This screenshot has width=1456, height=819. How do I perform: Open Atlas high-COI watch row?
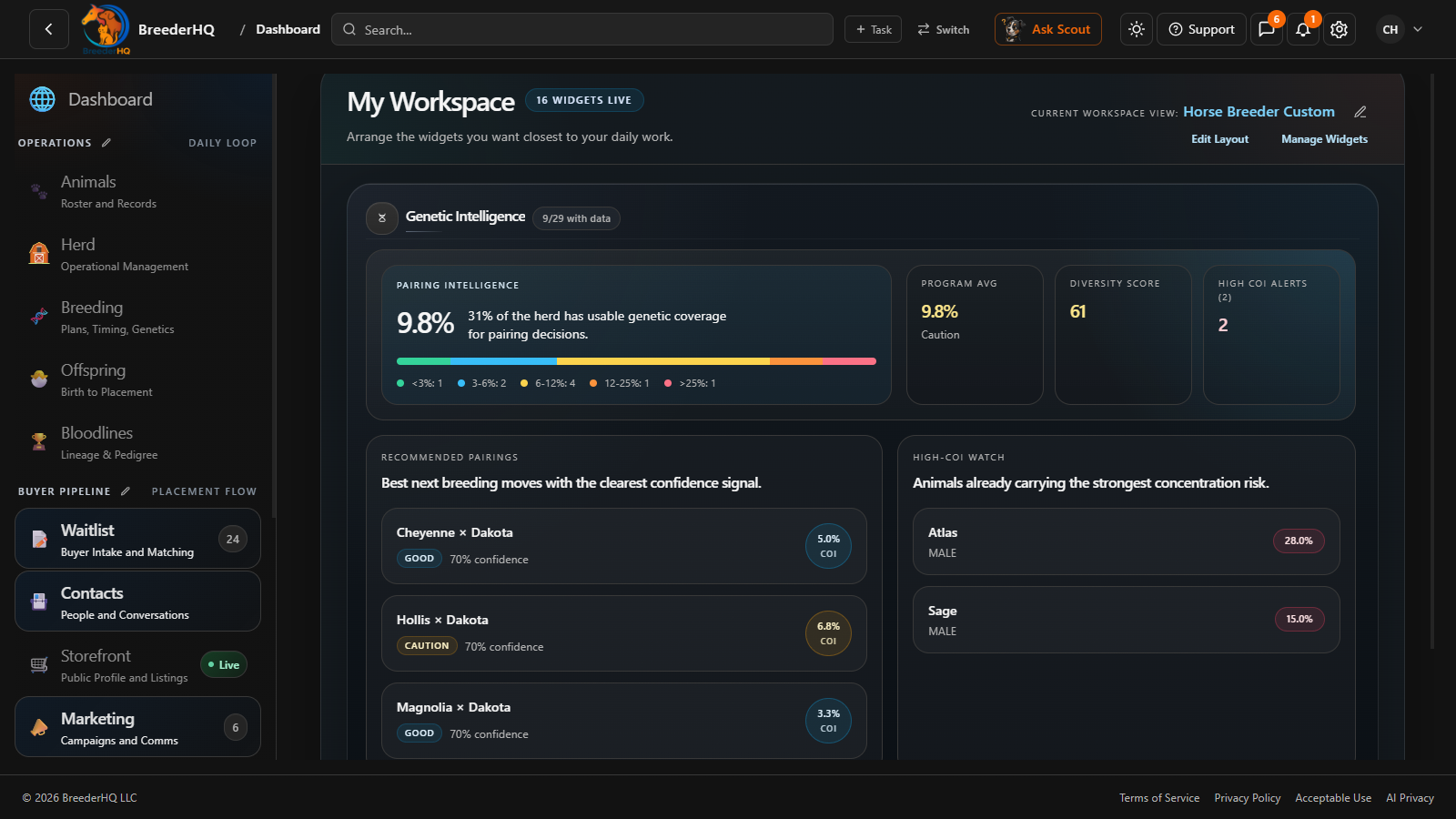(1127, 541)
